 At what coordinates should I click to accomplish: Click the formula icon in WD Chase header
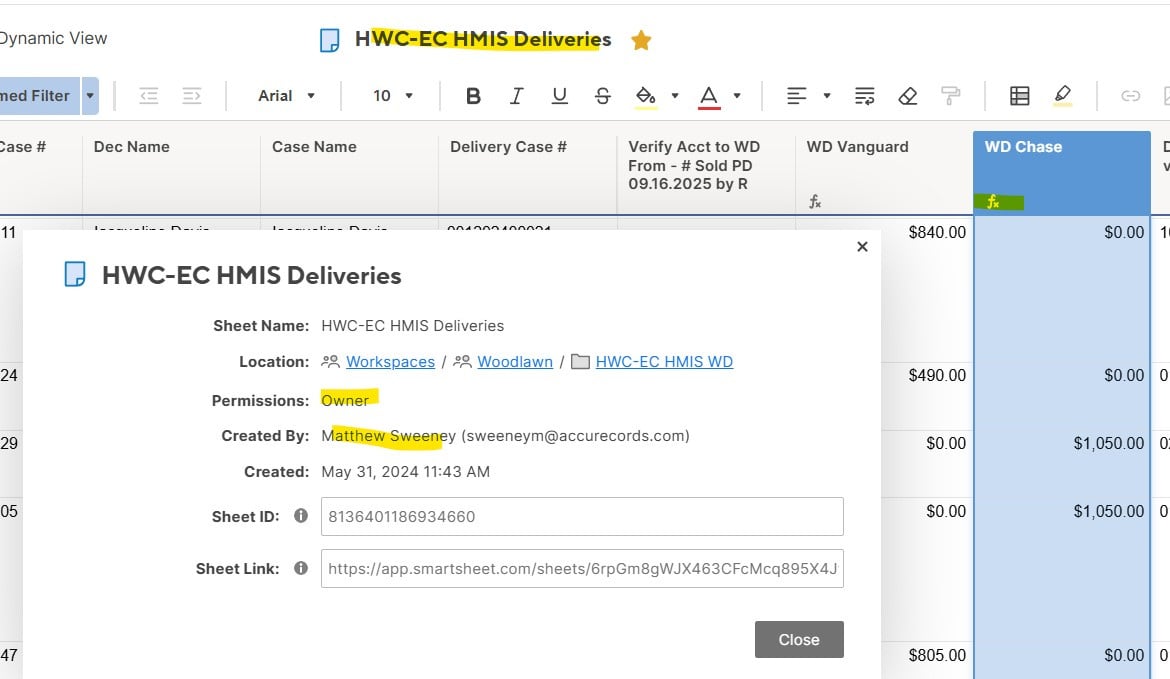point(993,201)
